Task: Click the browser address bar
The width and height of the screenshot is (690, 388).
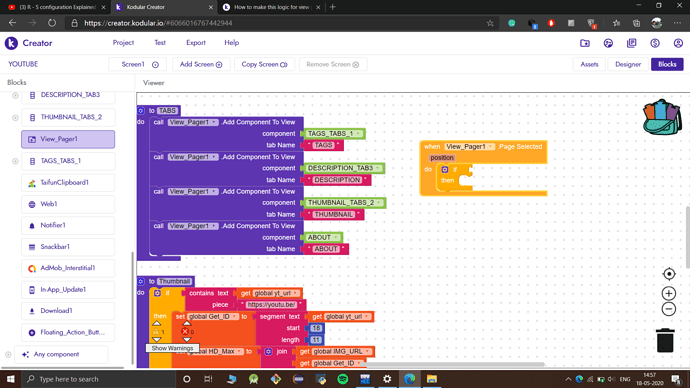Action: pyautogui.click(x=282, y=23)
